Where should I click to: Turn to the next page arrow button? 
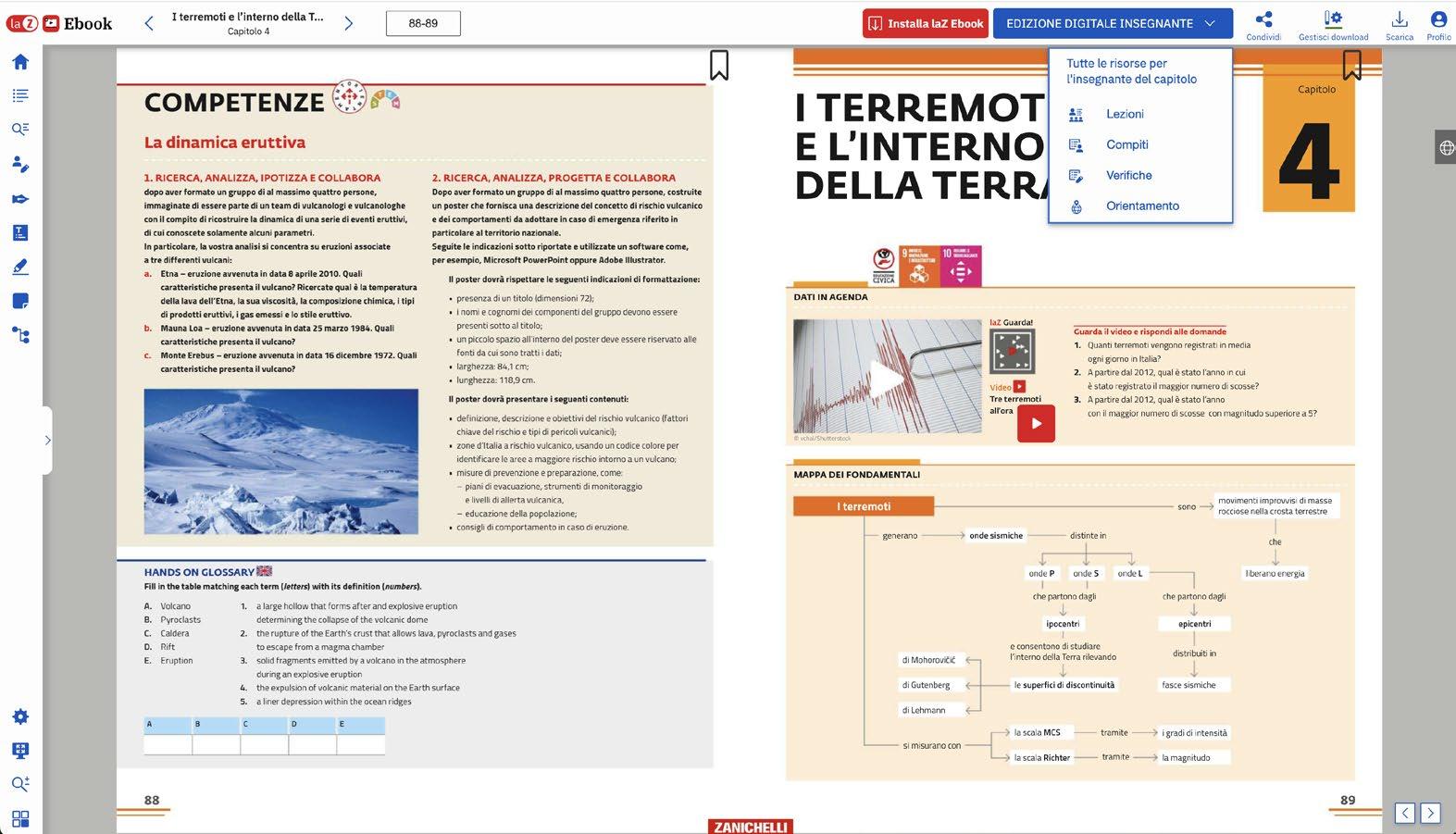pyautogui.click(x=1430, y=814)
